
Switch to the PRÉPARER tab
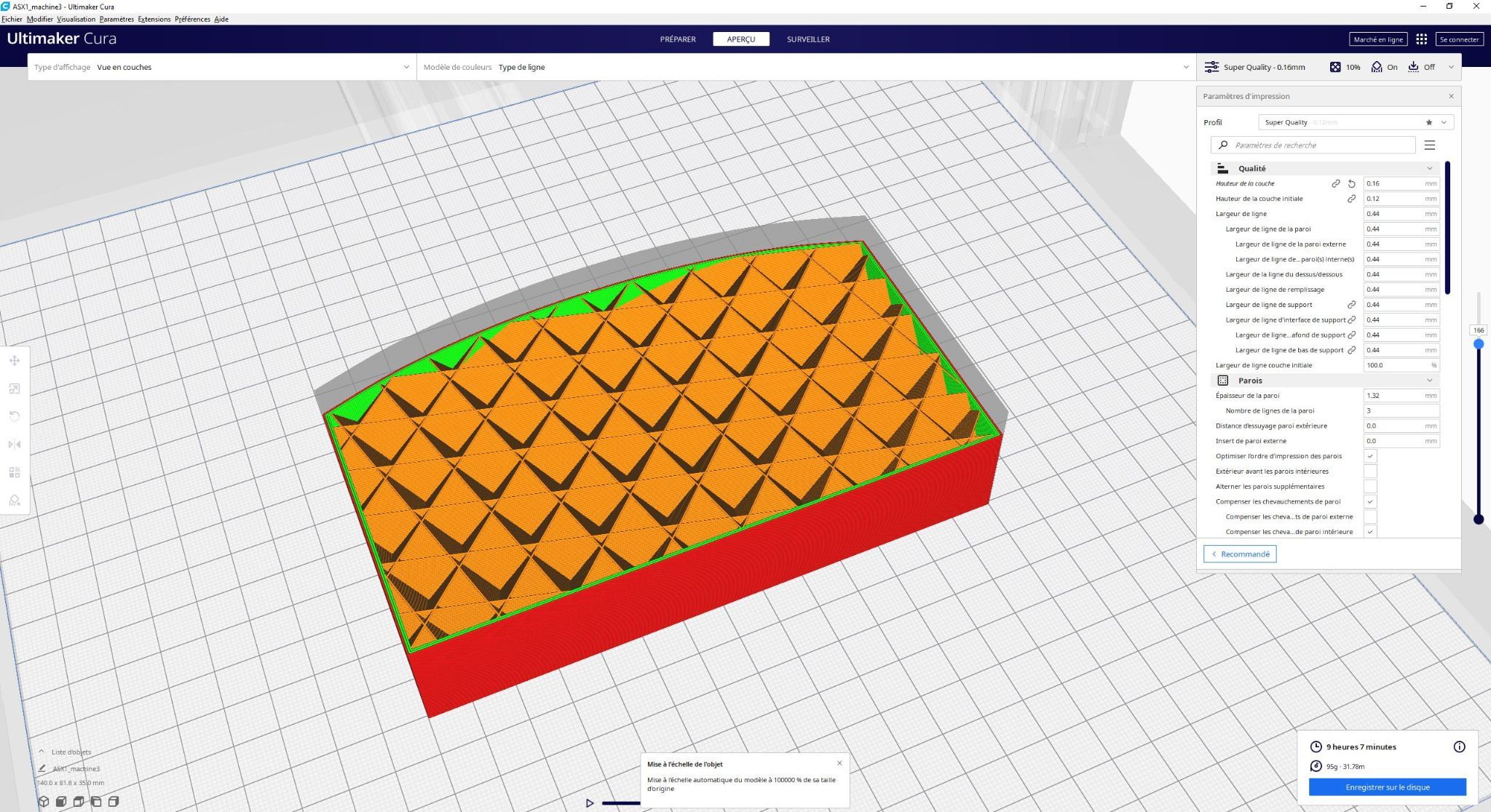click(678, 39)
